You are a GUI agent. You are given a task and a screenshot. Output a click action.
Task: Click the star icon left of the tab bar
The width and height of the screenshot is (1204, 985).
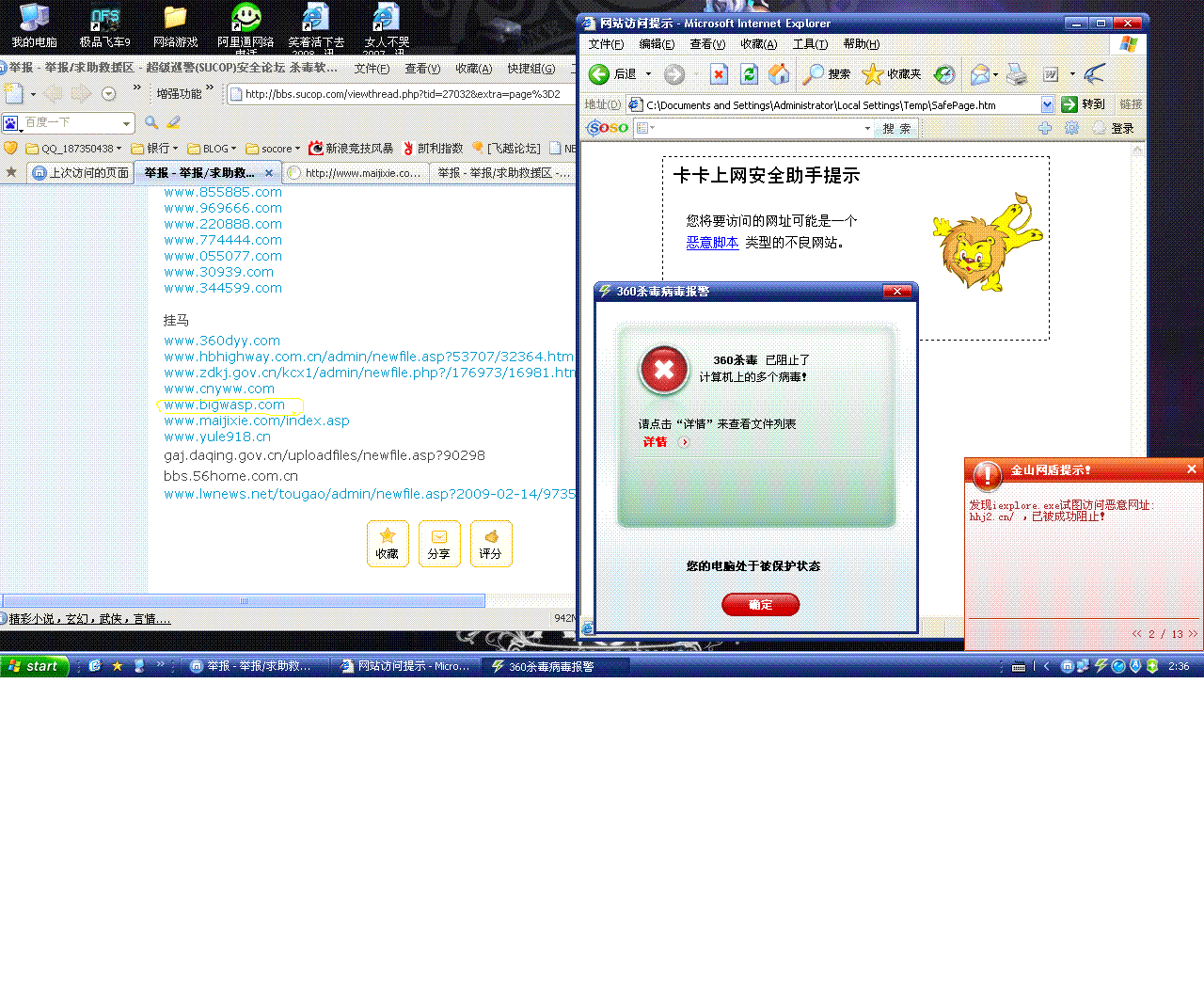11,172
